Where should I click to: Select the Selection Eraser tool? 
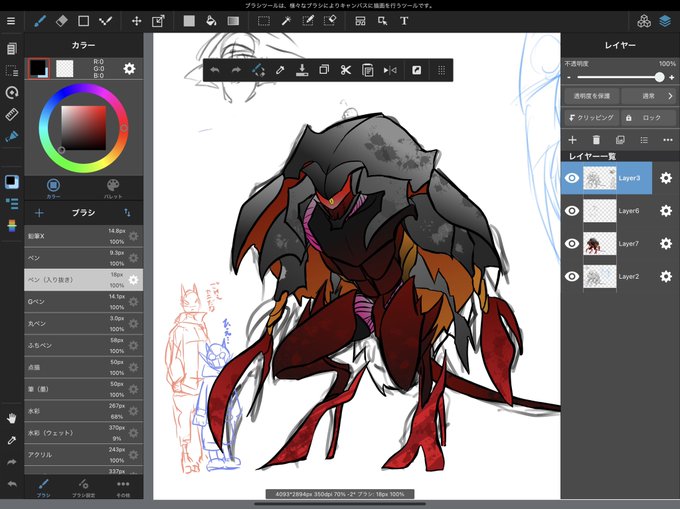pyautogui.click(x=330, y=21)
